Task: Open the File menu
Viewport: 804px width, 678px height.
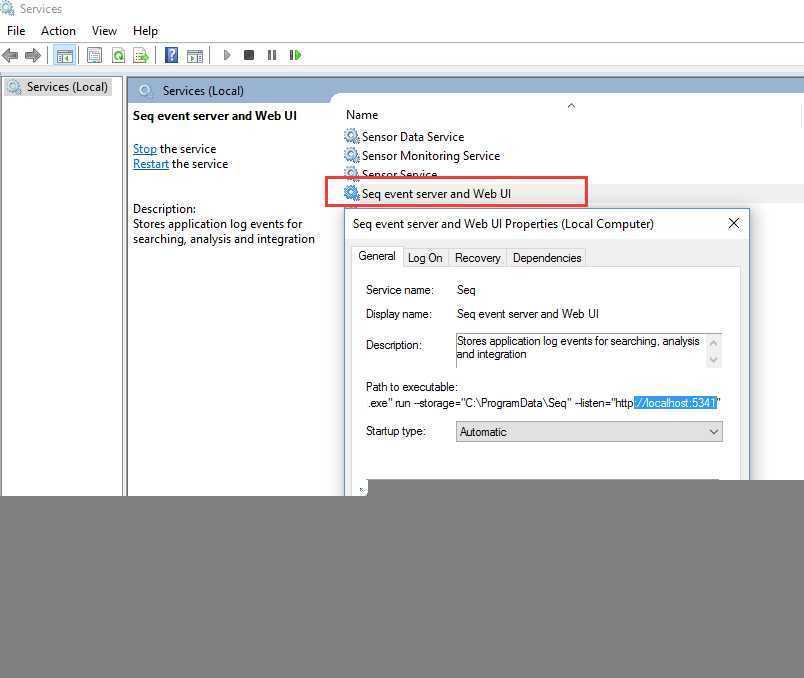Action: click(16, 31)
